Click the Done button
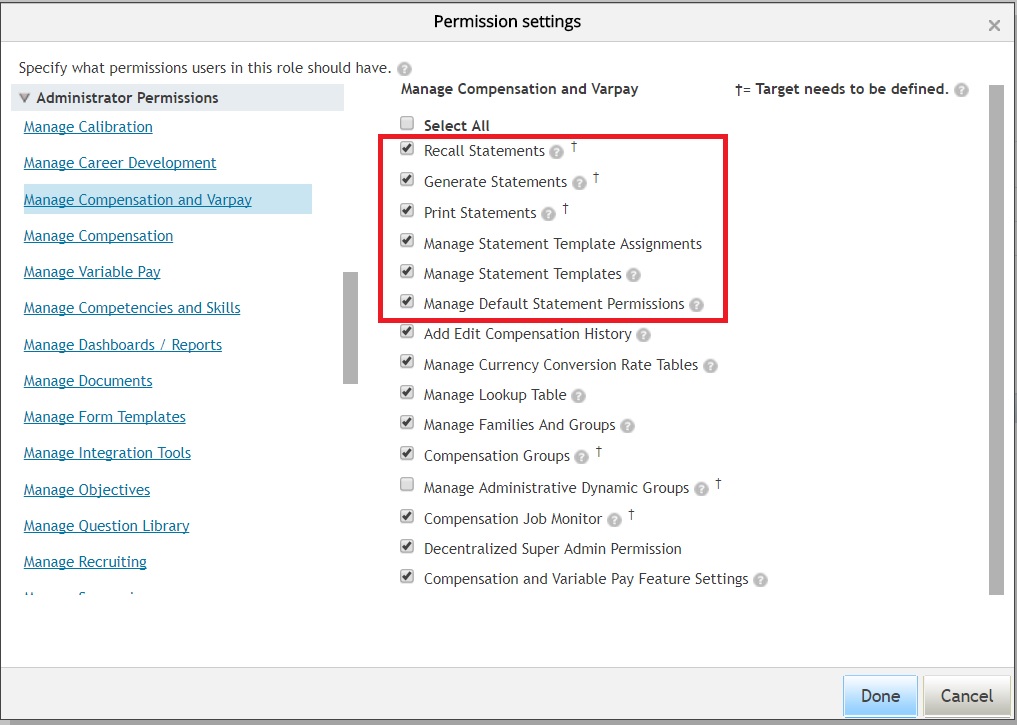 tap(880, 696)
